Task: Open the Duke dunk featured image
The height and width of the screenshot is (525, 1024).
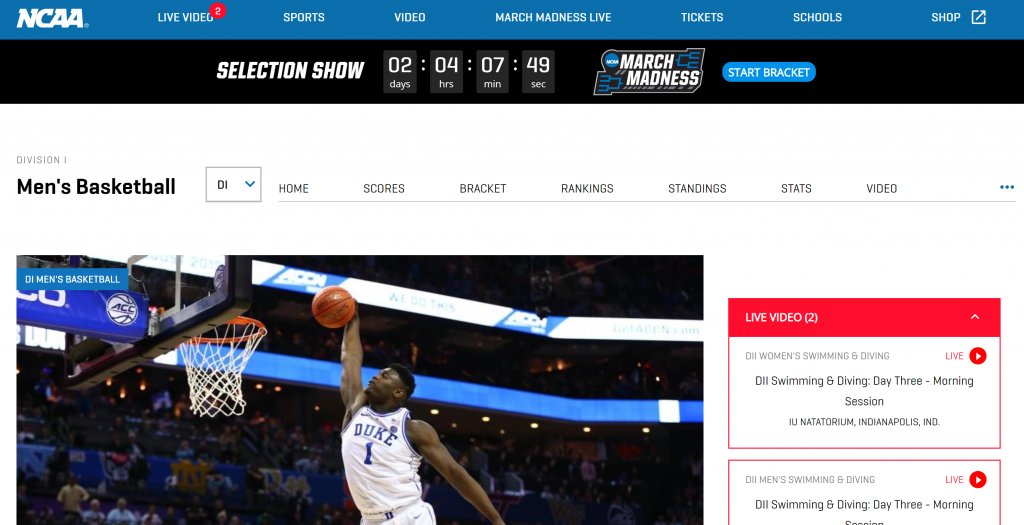Action: pos(360,390)
